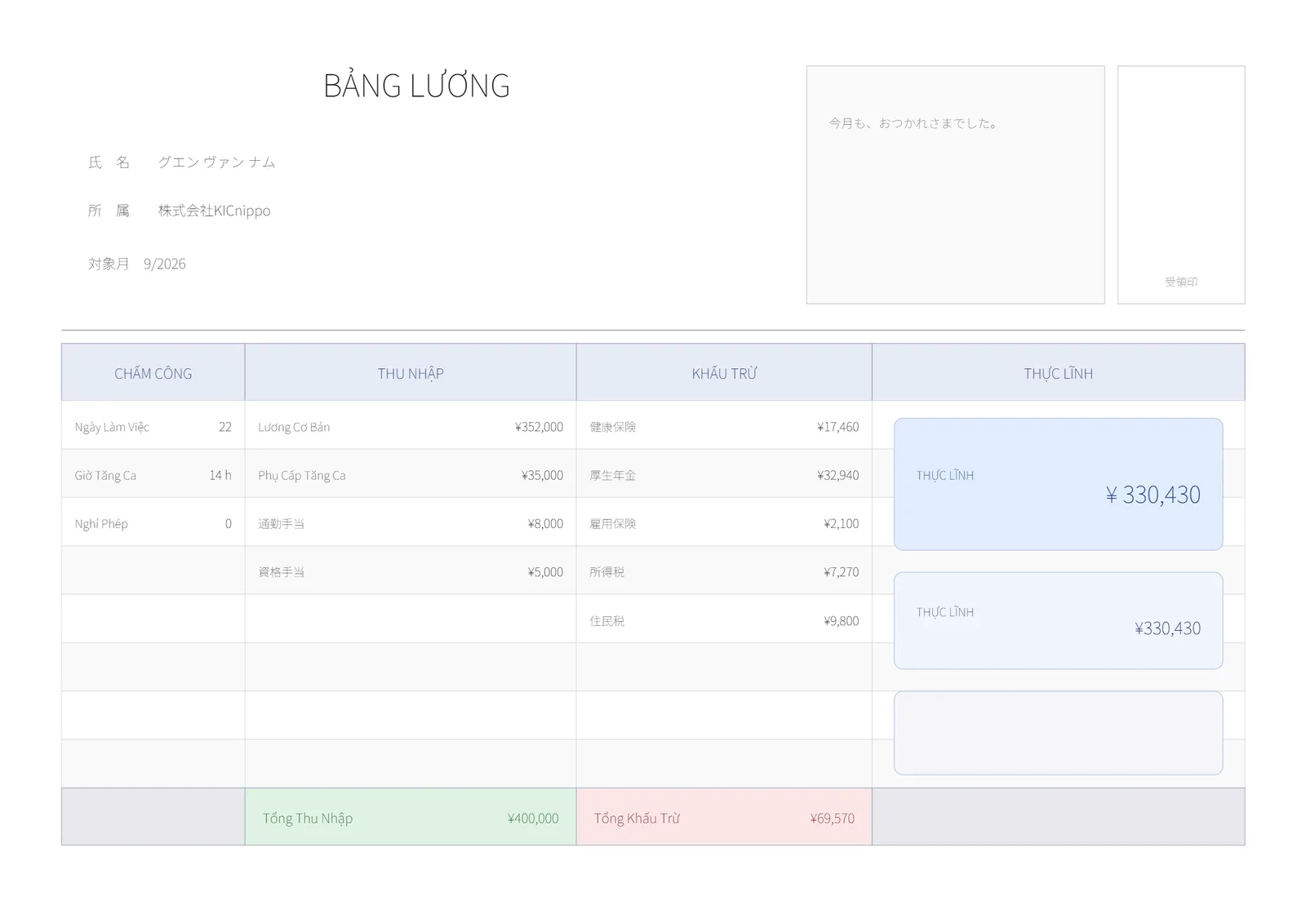Image resolution: width=1306 pixels, height=924 pixels.
Task: Click the 所得税 deduction label
Action: coord(607,572)
